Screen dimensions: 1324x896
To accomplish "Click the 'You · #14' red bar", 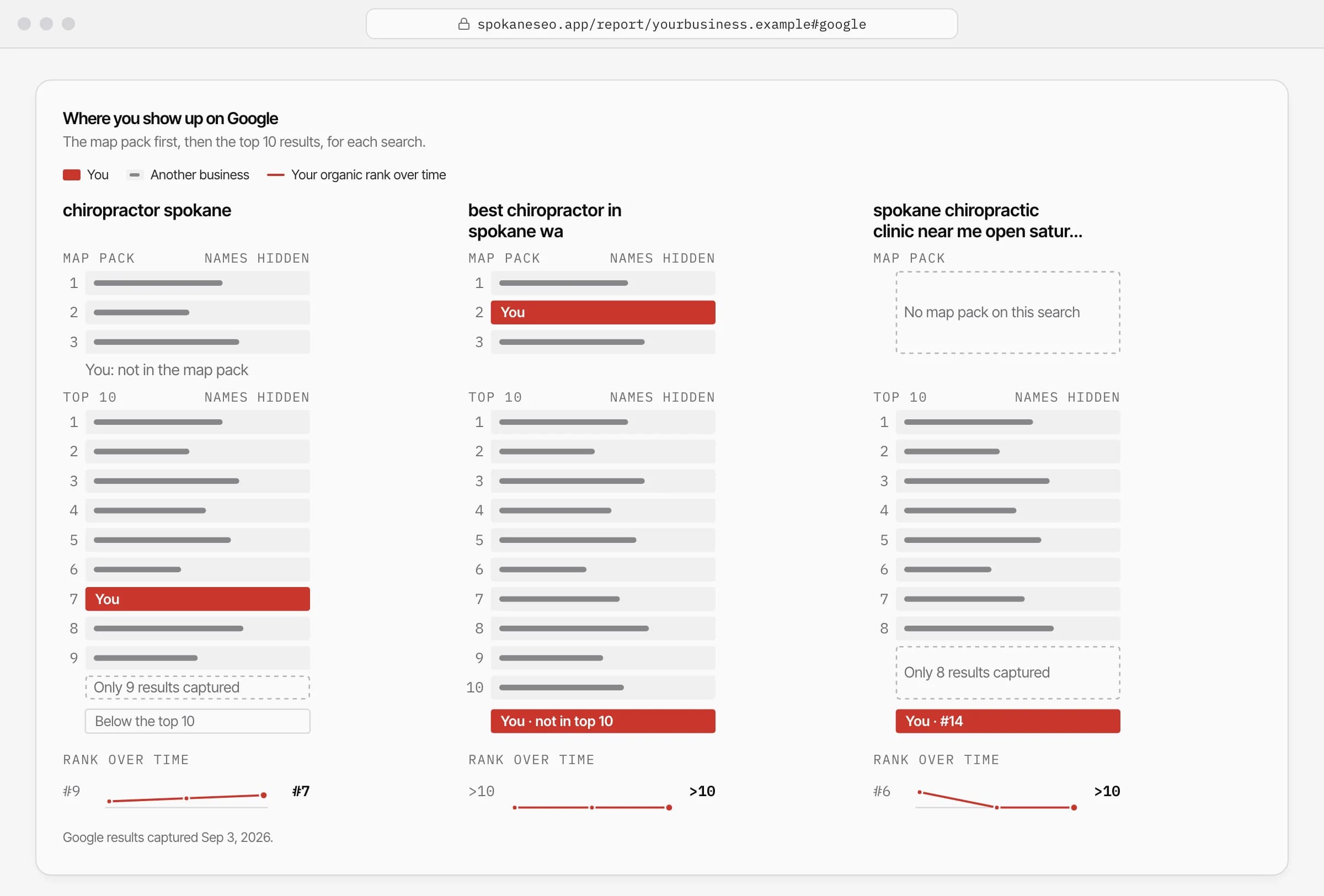I will [1008, 721].
